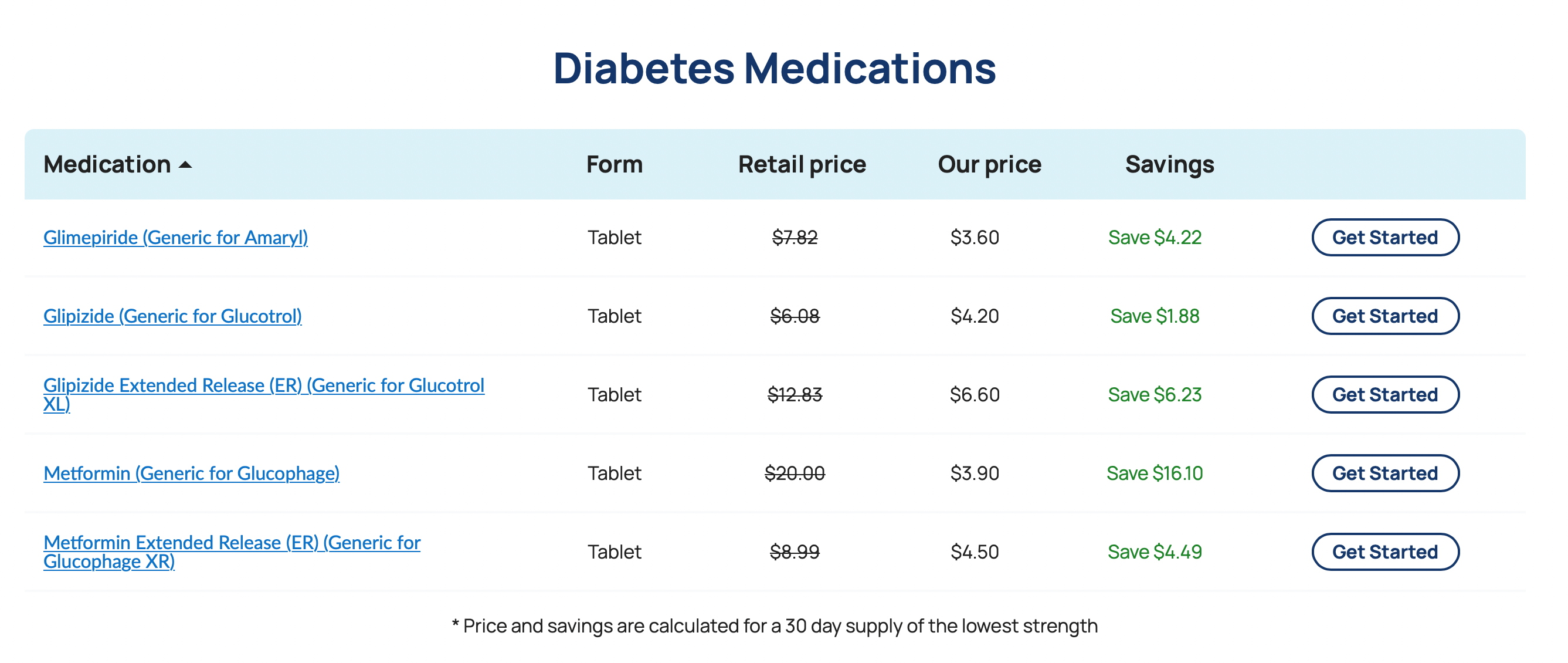Click the struck-through $20.00 retail price
Image resolution: width=1568 pixels, height=663 pixels.
coord(795,473)
